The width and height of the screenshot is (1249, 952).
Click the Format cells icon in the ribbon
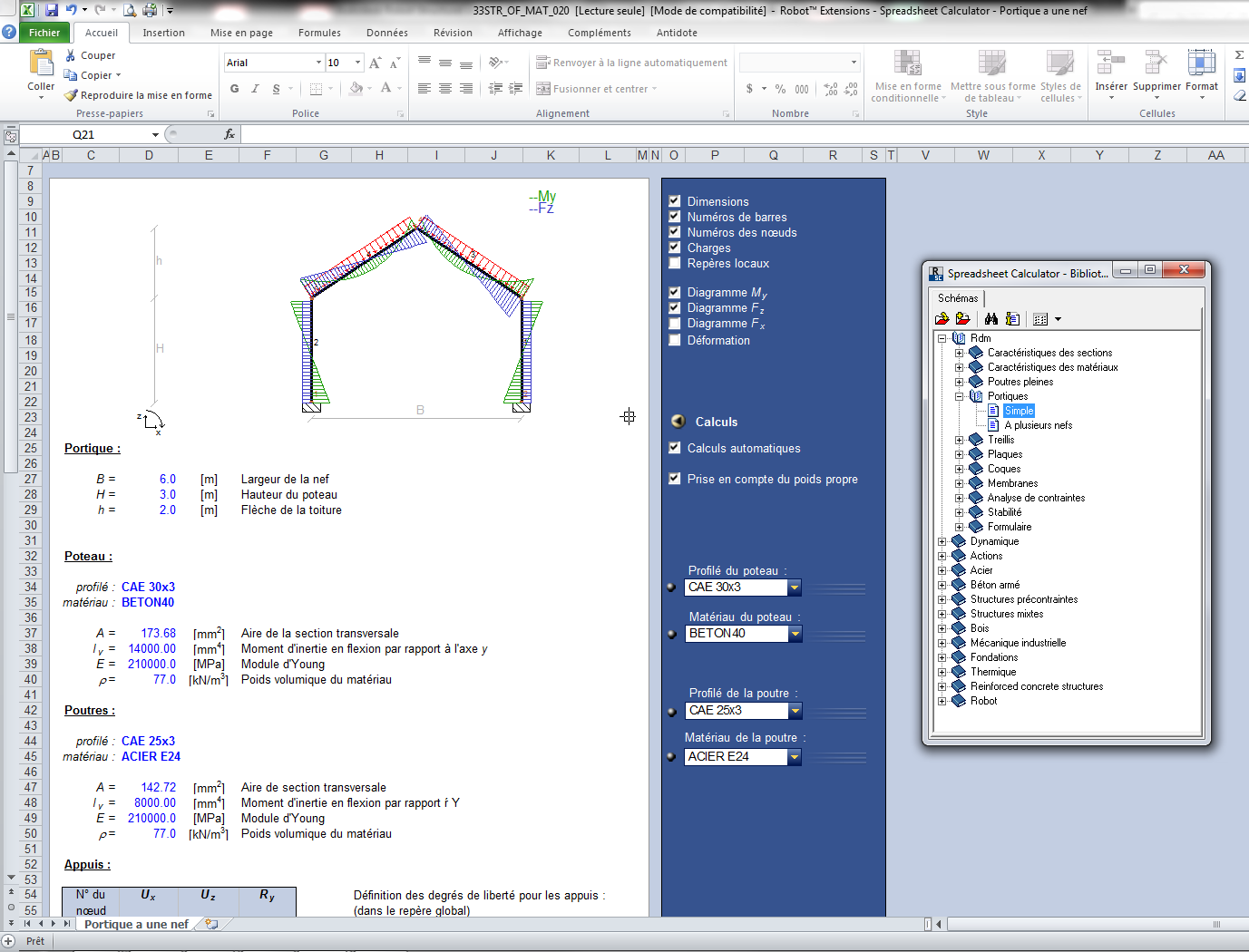pos(1202,63)
